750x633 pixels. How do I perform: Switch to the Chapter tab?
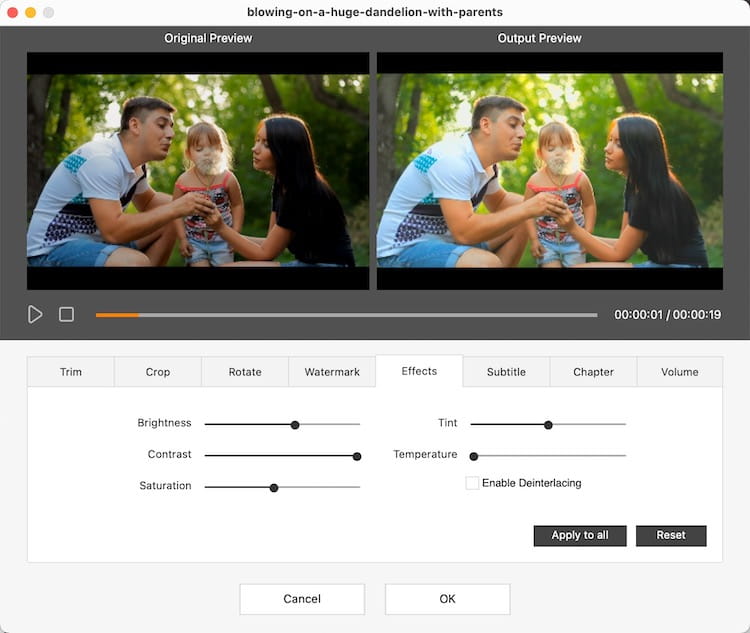(593, 372)
